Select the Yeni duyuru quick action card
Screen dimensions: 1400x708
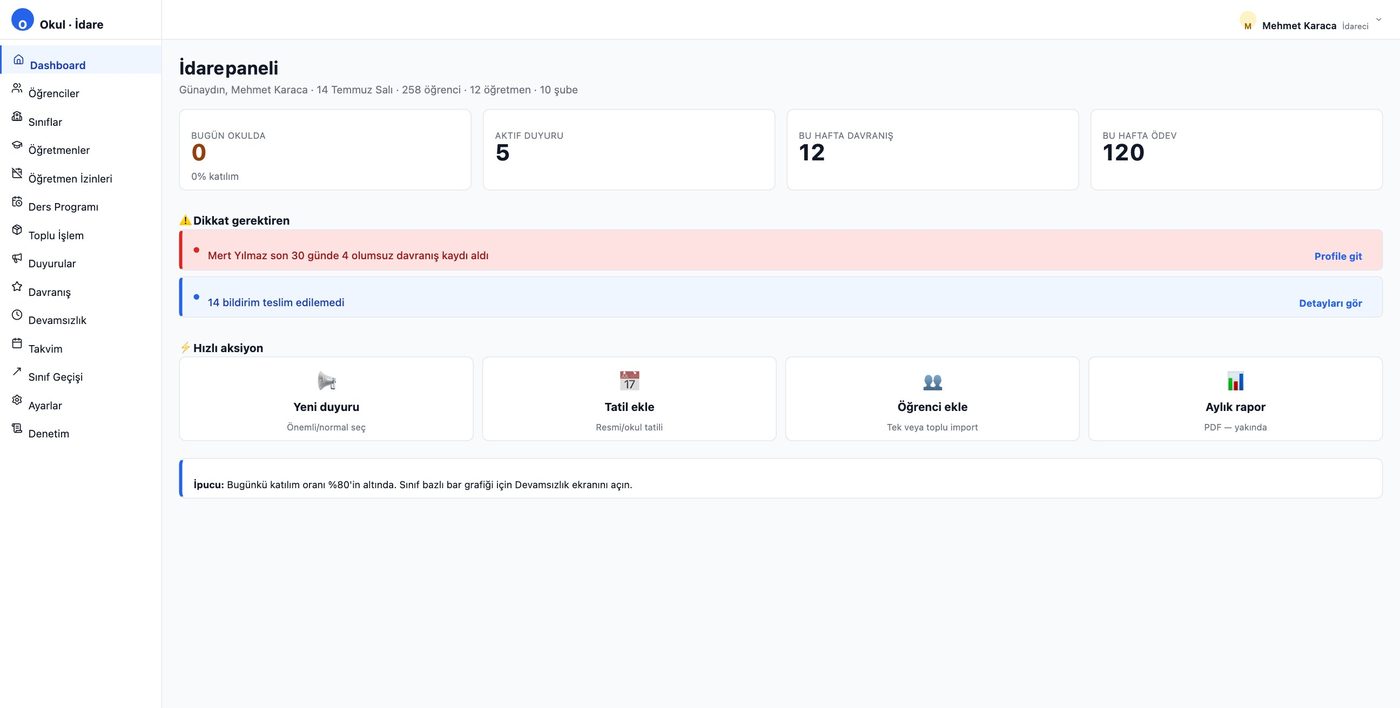[326, 399]
